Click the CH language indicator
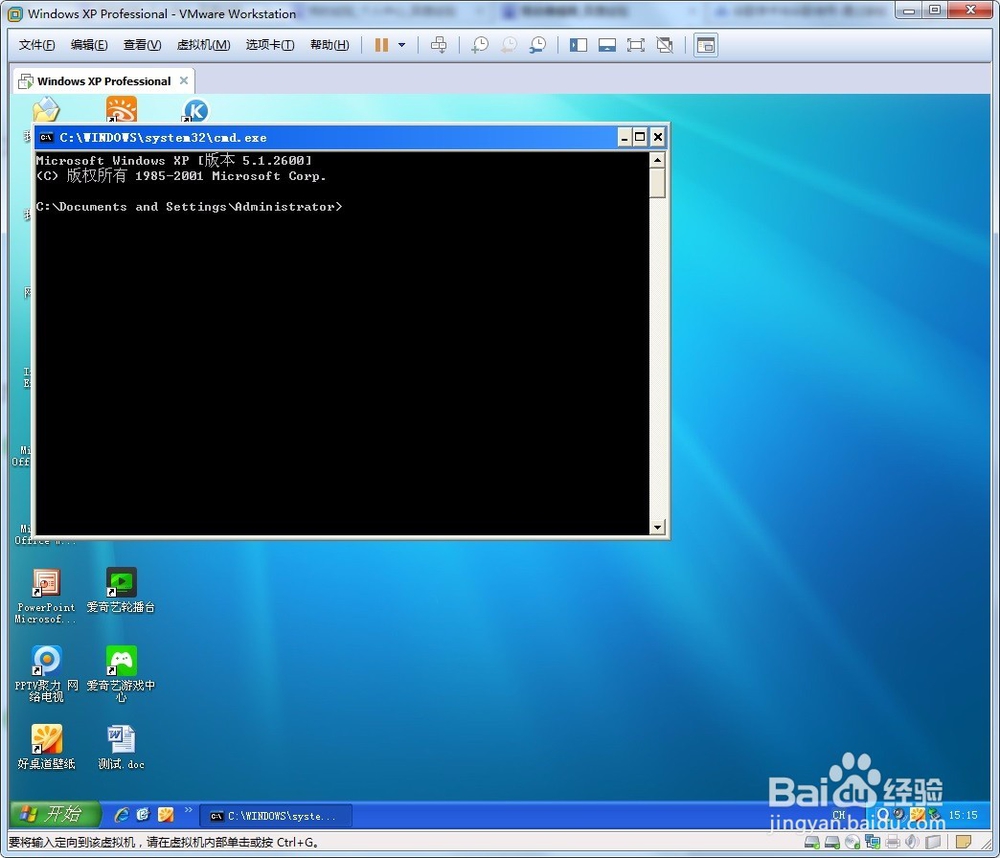Screen dimensions: 1000x858 839,815
